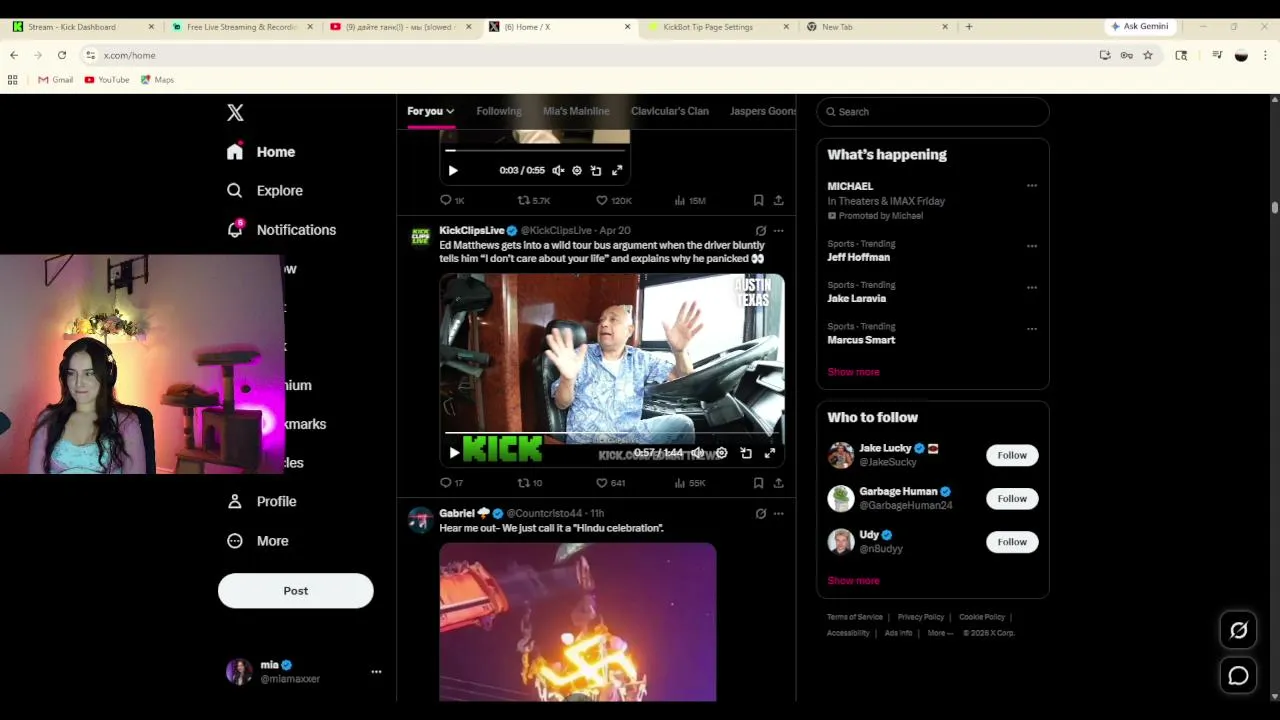The width and height of the screenshot is (1280, 720).
Task: Unmute the top video at 0:03
Action: coord(558,170)
